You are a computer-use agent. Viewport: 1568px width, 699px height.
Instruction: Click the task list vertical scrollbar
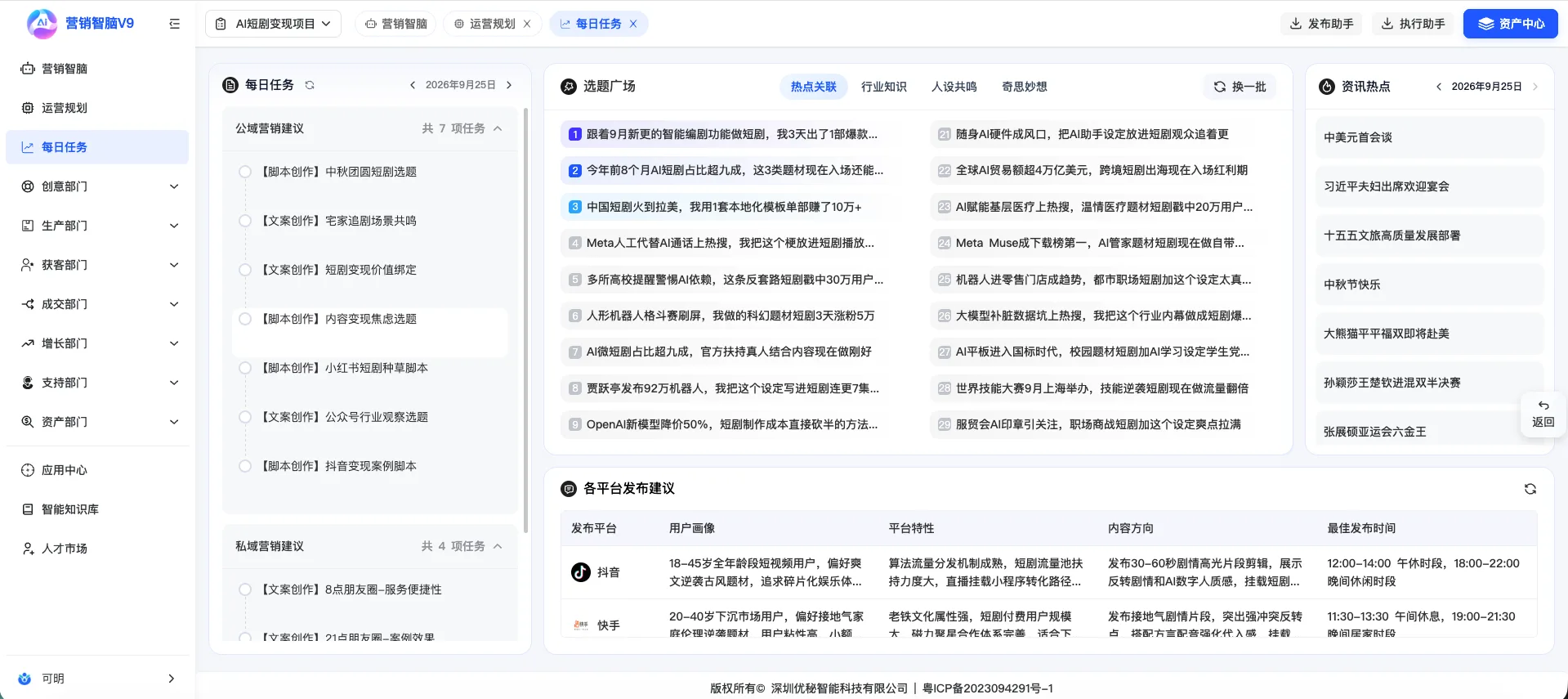525,320
